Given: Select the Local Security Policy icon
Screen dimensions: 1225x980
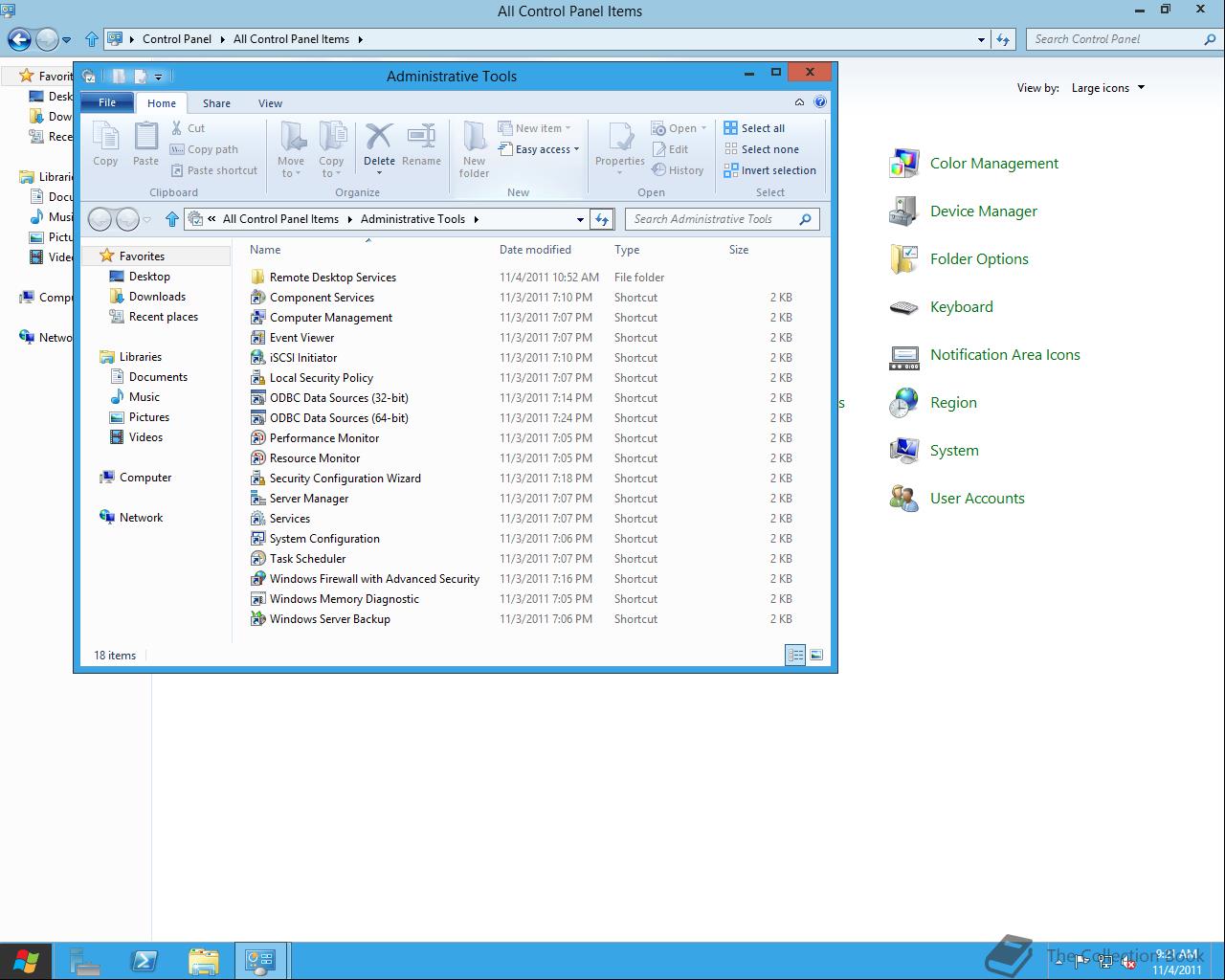Looking at the screenshot, I should 257,378.
